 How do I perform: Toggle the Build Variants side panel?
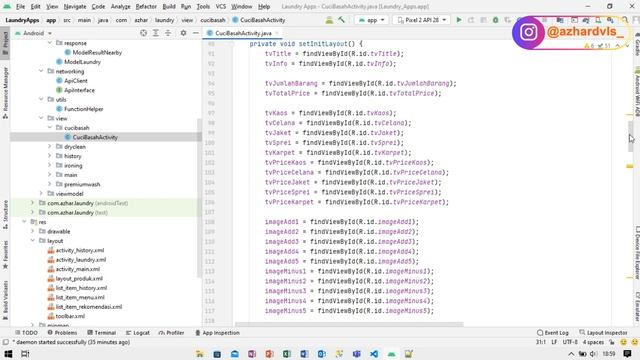point(5,300)
